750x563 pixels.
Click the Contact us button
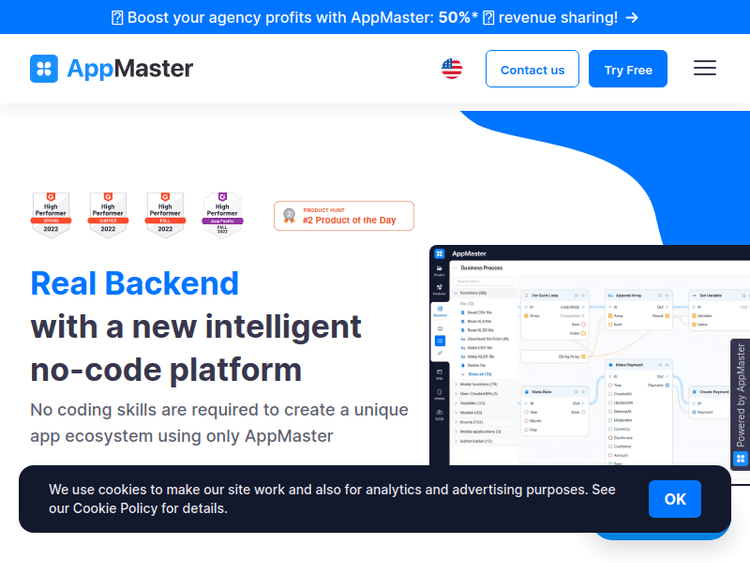(532, 69)
